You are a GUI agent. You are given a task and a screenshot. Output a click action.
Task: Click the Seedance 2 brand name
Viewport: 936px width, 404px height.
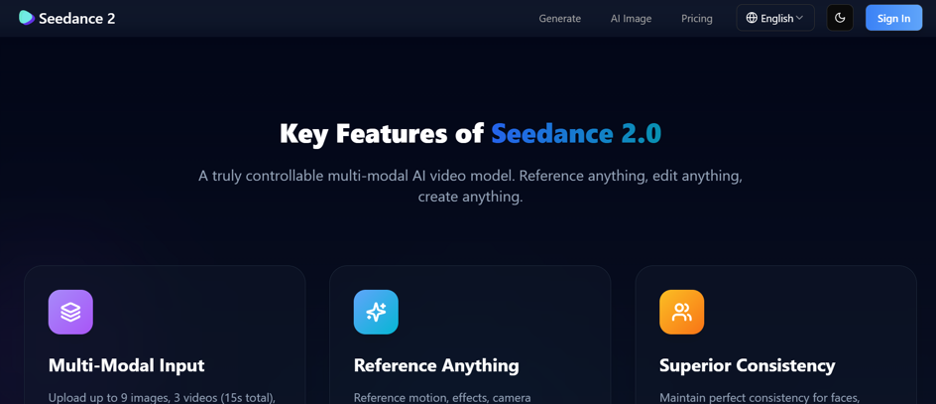(77, 18)
